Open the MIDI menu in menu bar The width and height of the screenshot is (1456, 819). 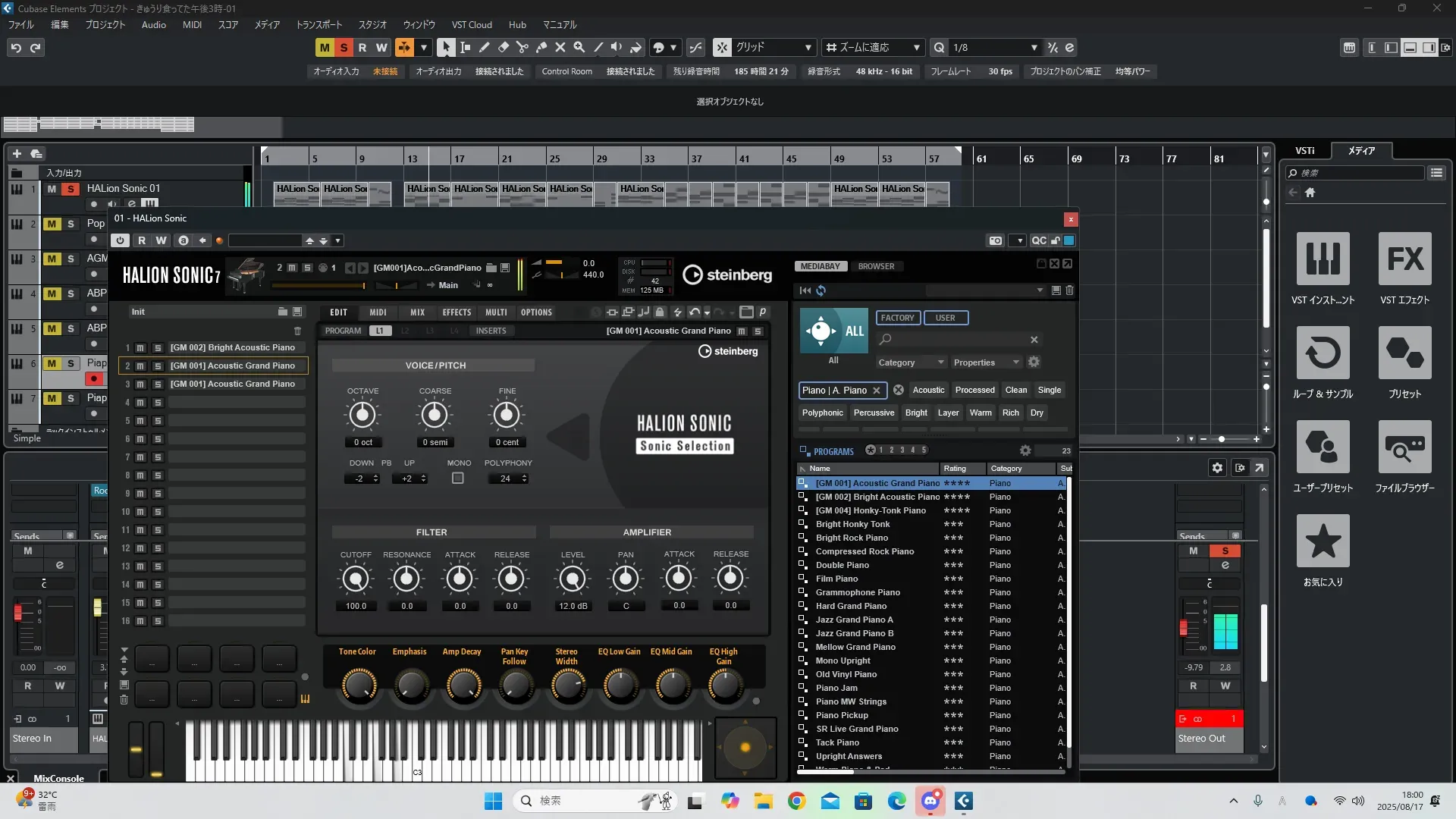(192, 25)
